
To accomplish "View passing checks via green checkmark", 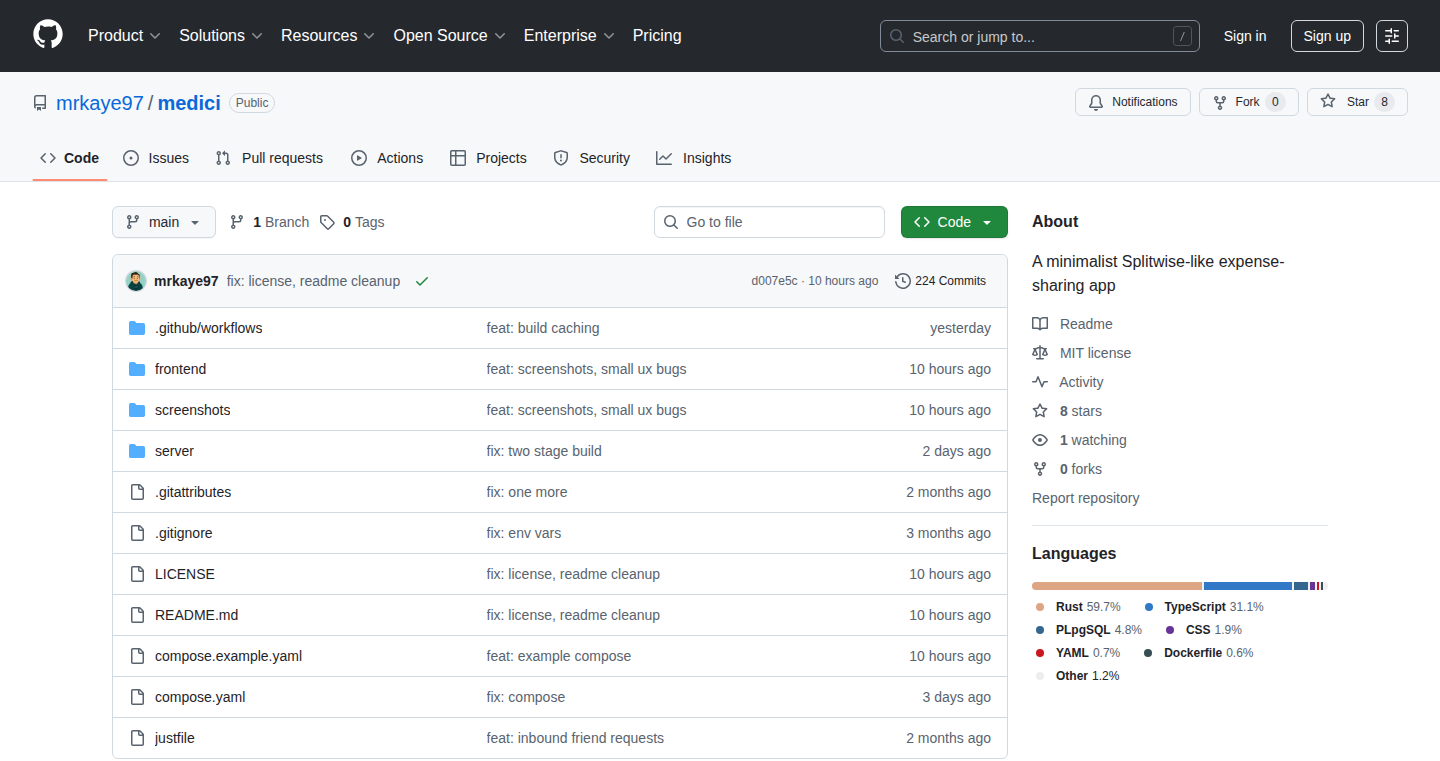I will (422, 281).
